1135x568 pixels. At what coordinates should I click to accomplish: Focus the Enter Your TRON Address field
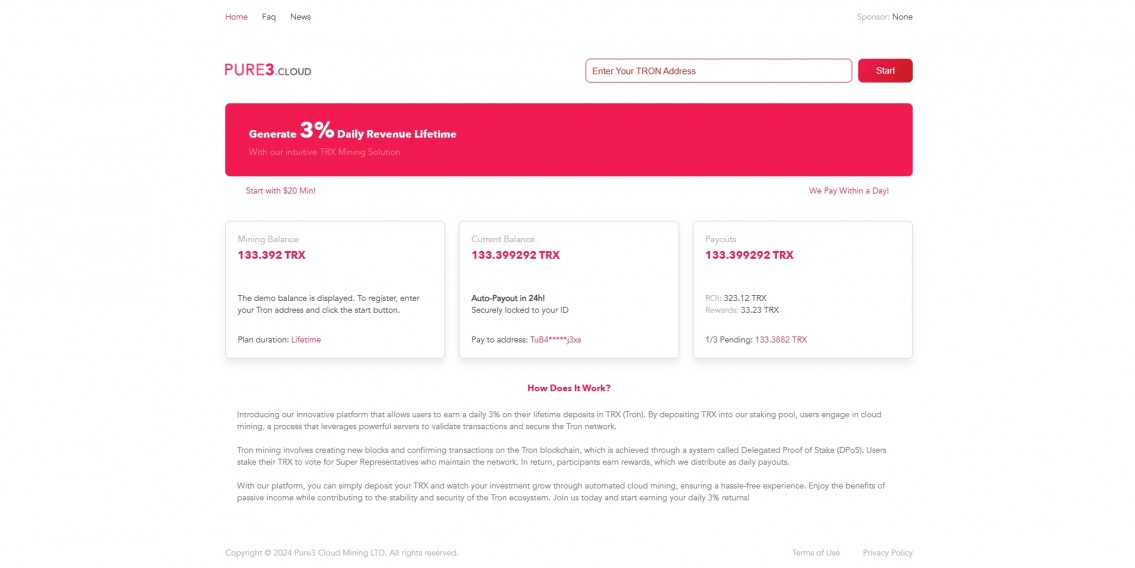coord(718,71)
